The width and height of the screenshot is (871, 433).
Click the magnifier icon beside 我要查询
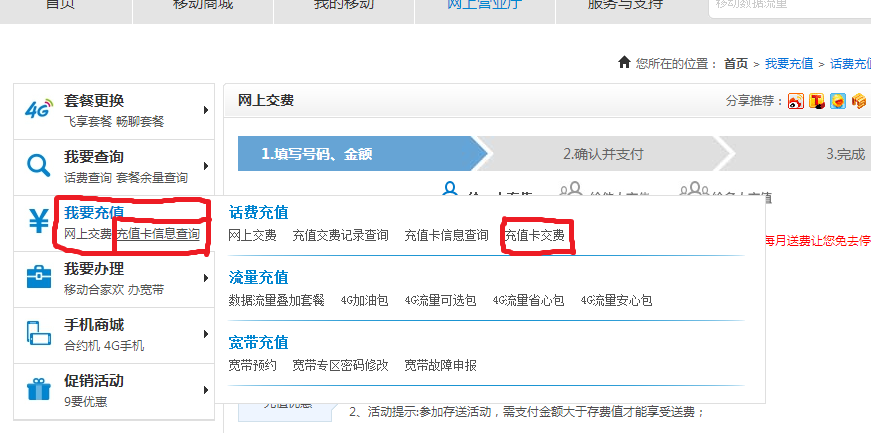pyautogui.click(x=38, y=165)
